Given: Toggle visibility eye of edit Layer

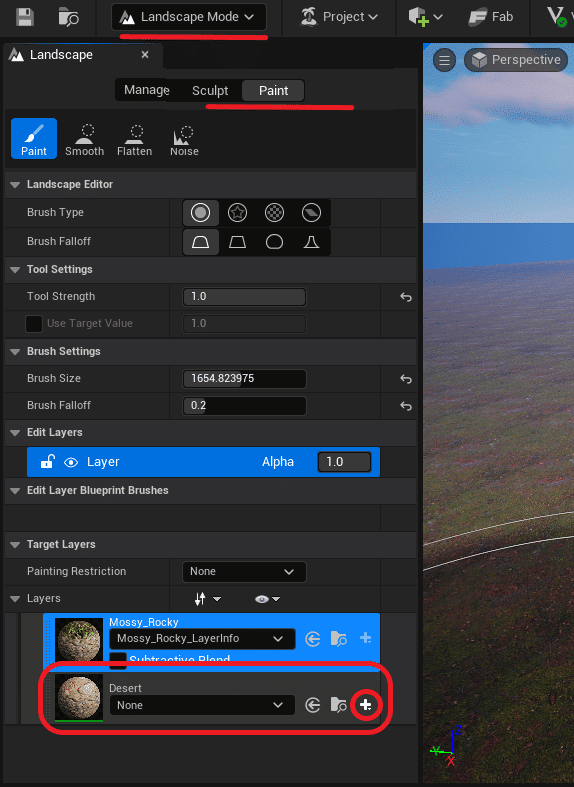Looking at the screenshot, I should coord(71,462).
